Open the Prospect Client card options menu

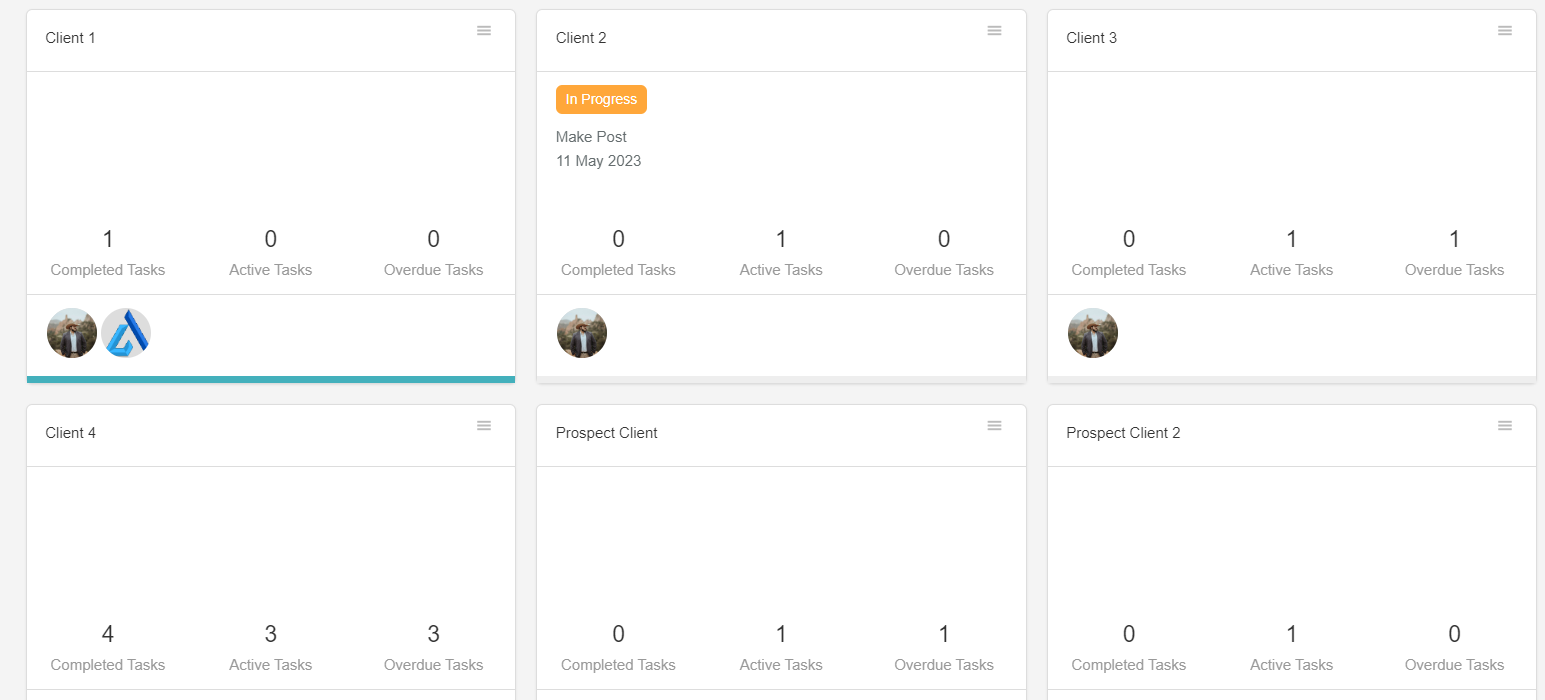994,425
